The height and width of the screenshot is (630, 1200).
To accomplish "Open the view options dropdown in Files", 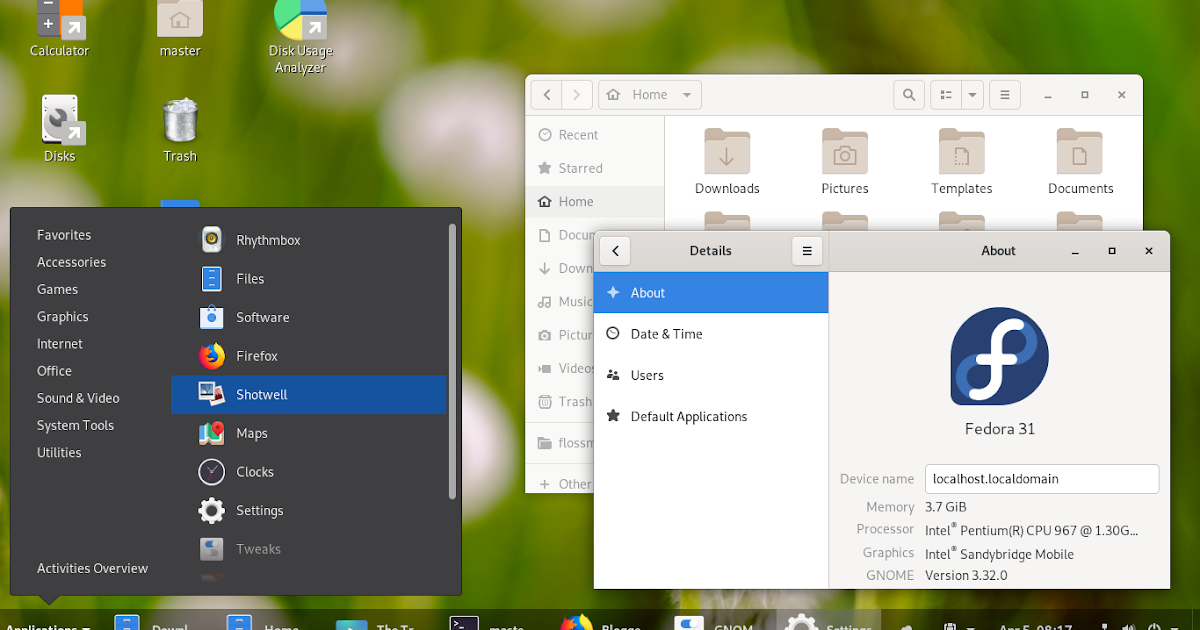I will pos(971,94).
